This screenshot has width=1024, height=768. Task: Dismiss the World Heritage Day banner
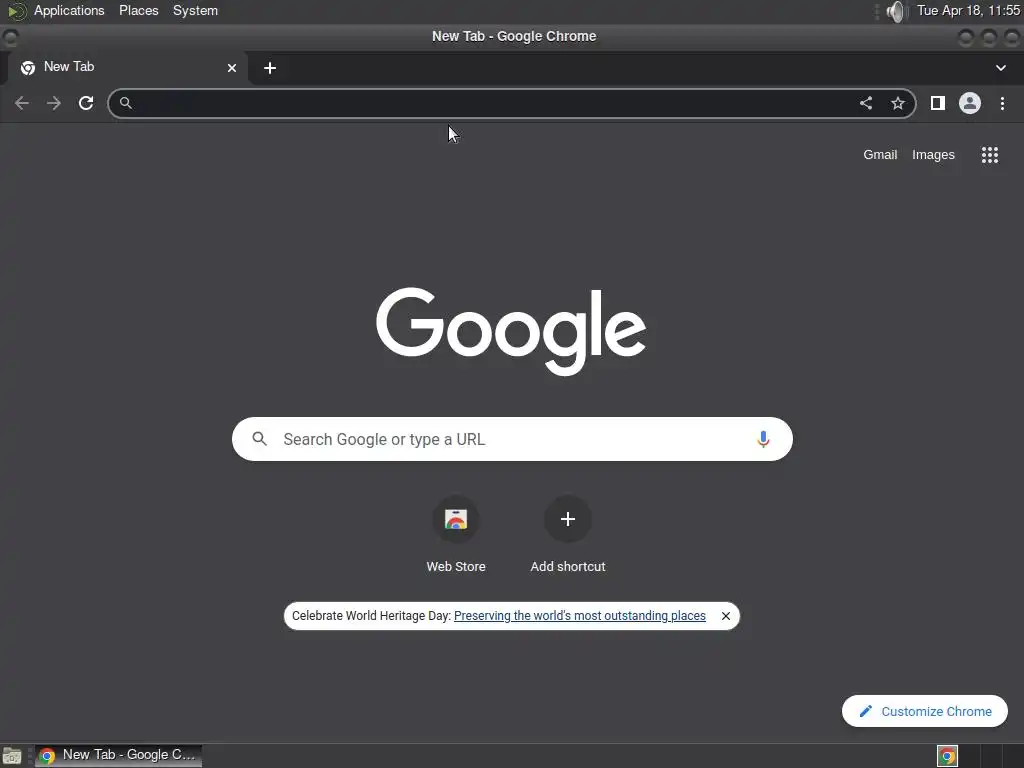click(x=726, y=616)
